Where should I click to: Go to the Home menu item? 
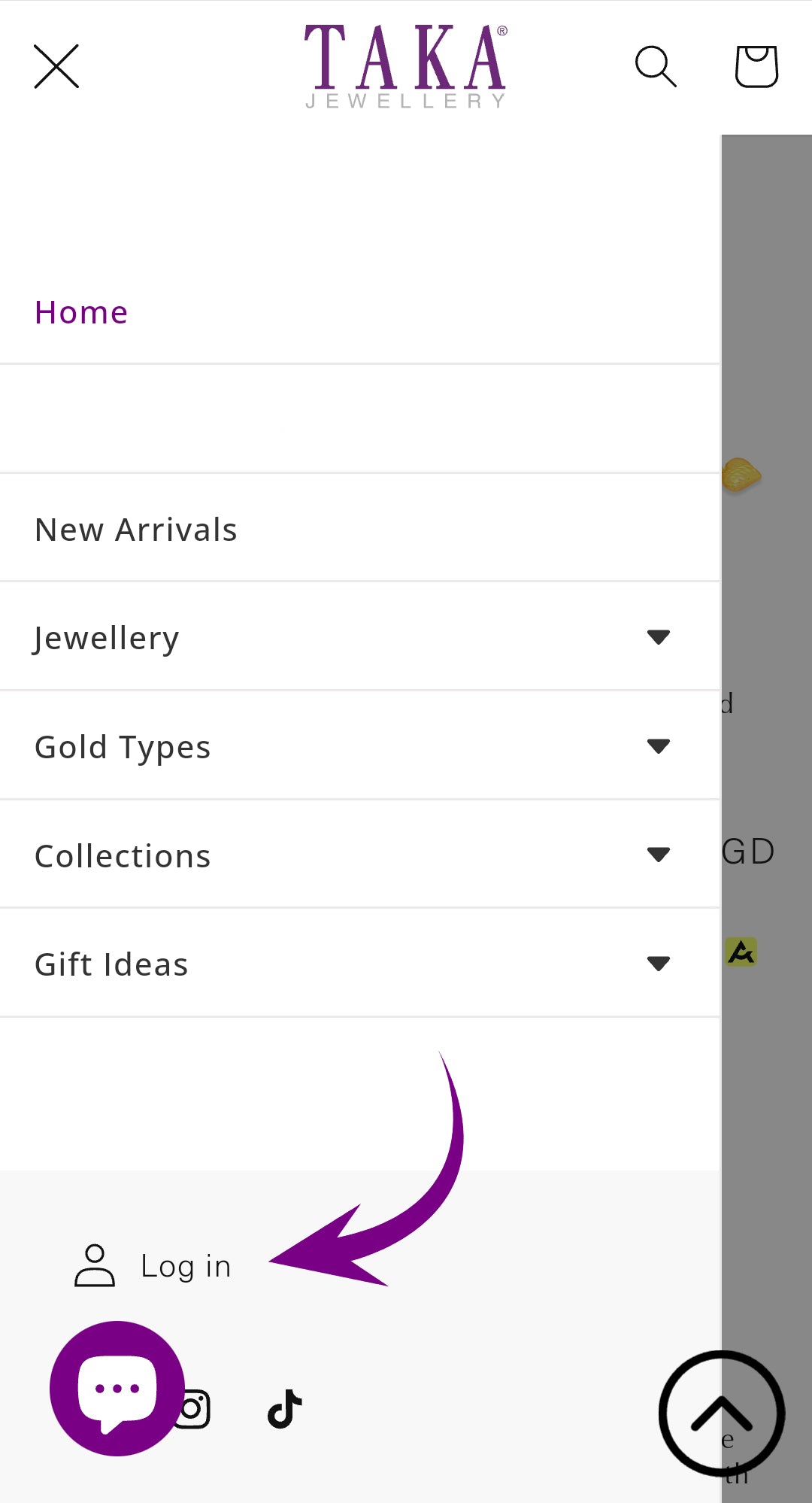tap(81, 312)
